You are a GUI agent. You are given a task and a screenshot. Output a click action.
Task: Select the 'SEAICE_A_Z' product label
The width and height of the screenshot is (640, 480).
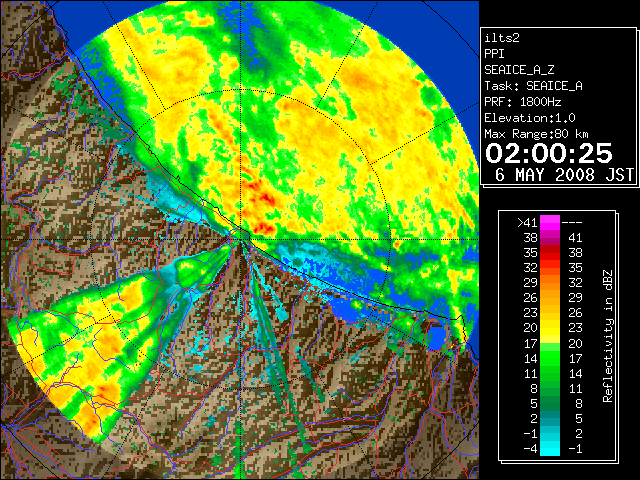519,70
